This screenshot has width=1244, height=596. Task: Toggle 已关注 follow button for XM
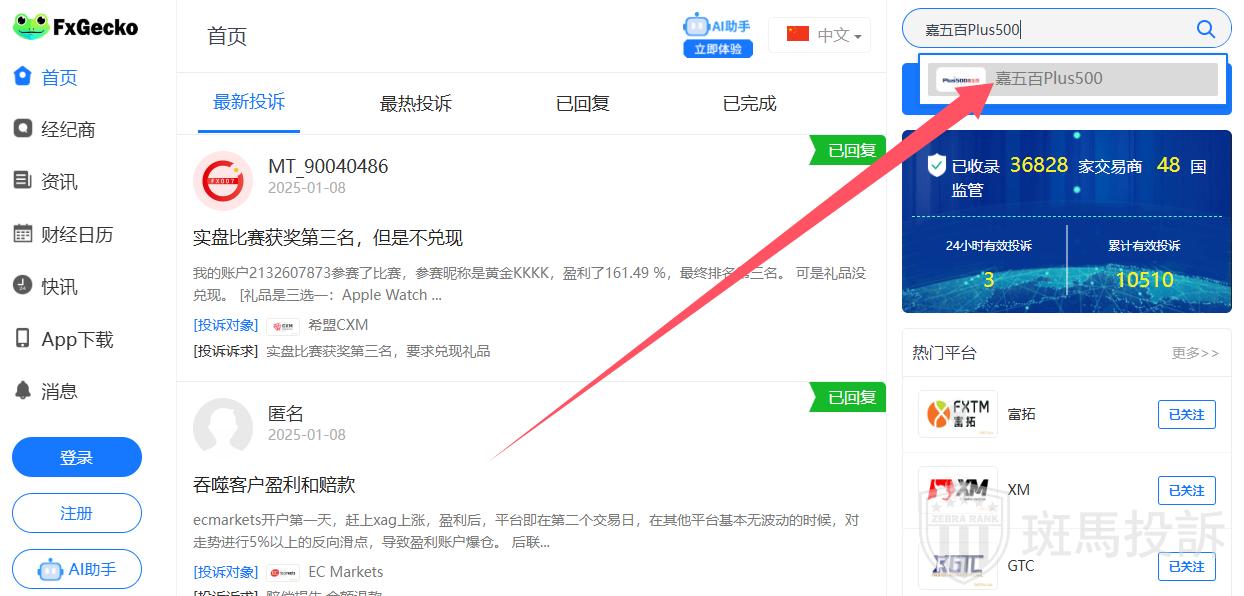(x=1186, y=490)
